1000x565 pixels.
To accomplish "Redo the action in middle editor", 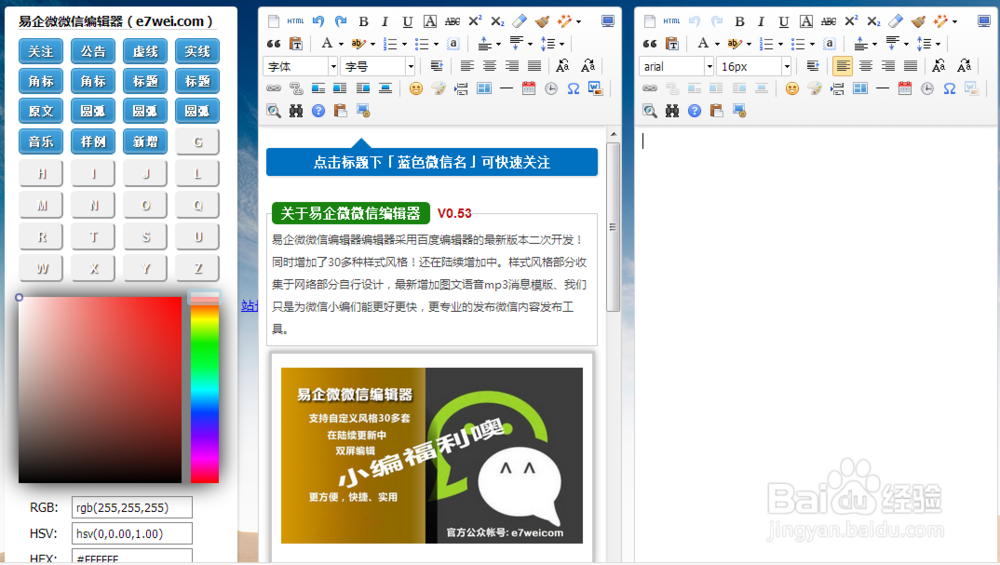I will [341, 21].
